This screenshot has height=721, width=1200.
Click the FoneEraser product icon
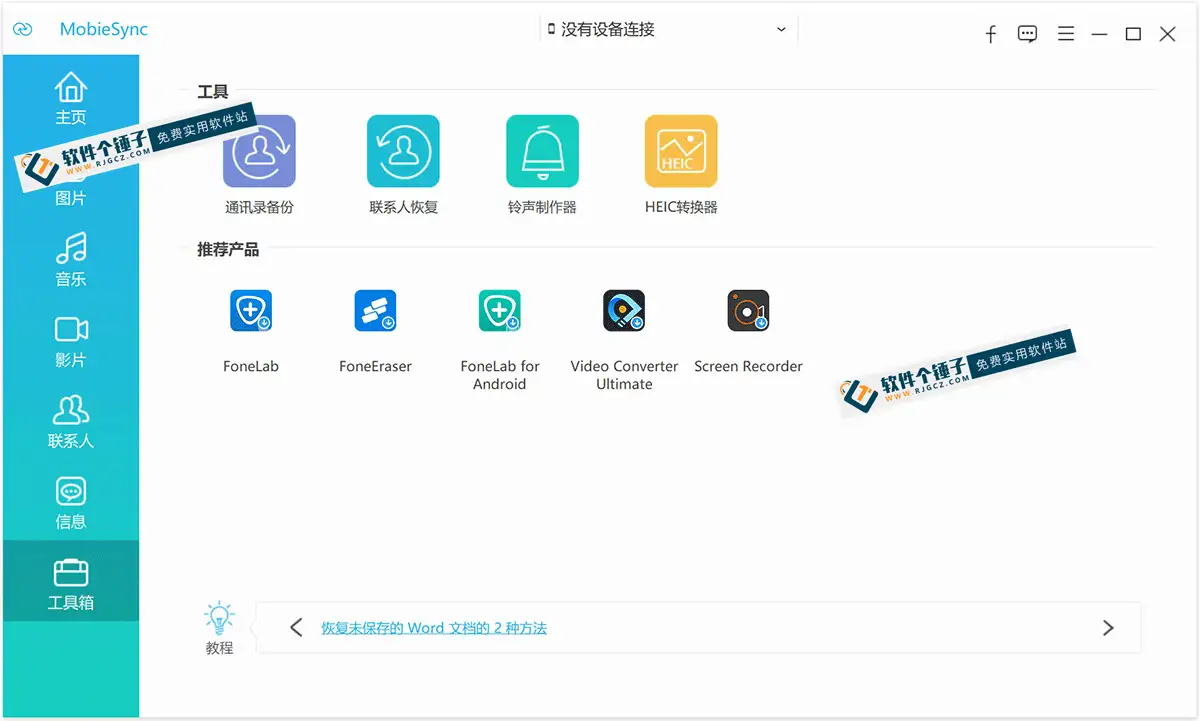pos(375,311)
